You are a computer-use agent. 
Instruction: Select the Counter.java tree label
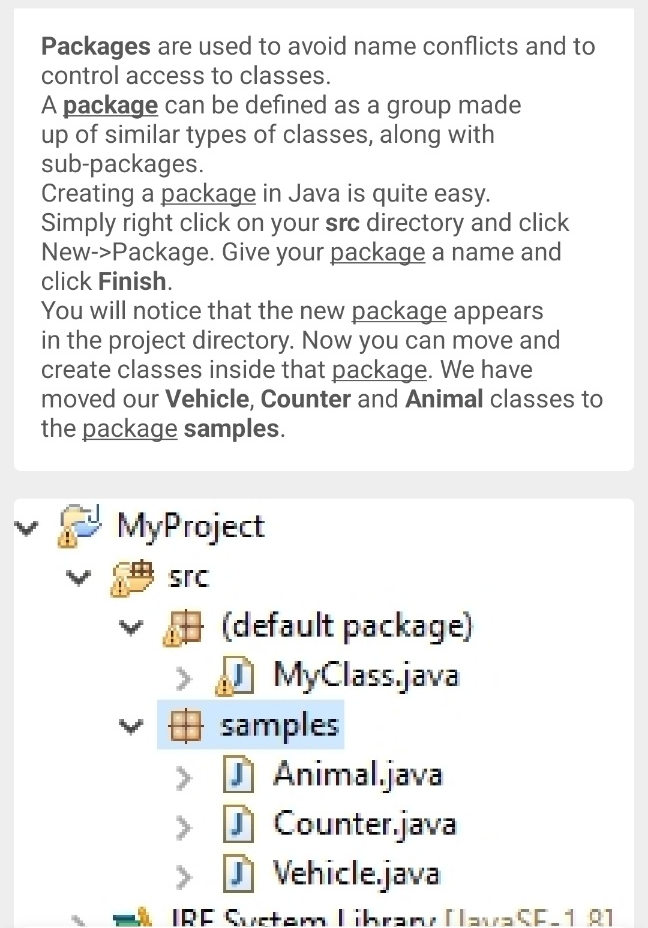tap(365, 824)
